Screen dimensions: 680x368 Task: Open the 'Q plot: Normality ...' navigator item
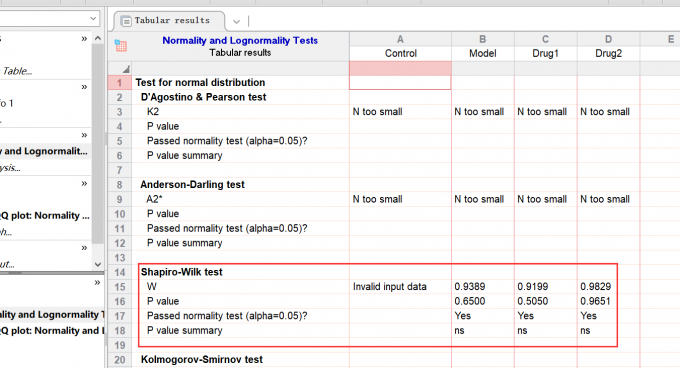[45, 215]
